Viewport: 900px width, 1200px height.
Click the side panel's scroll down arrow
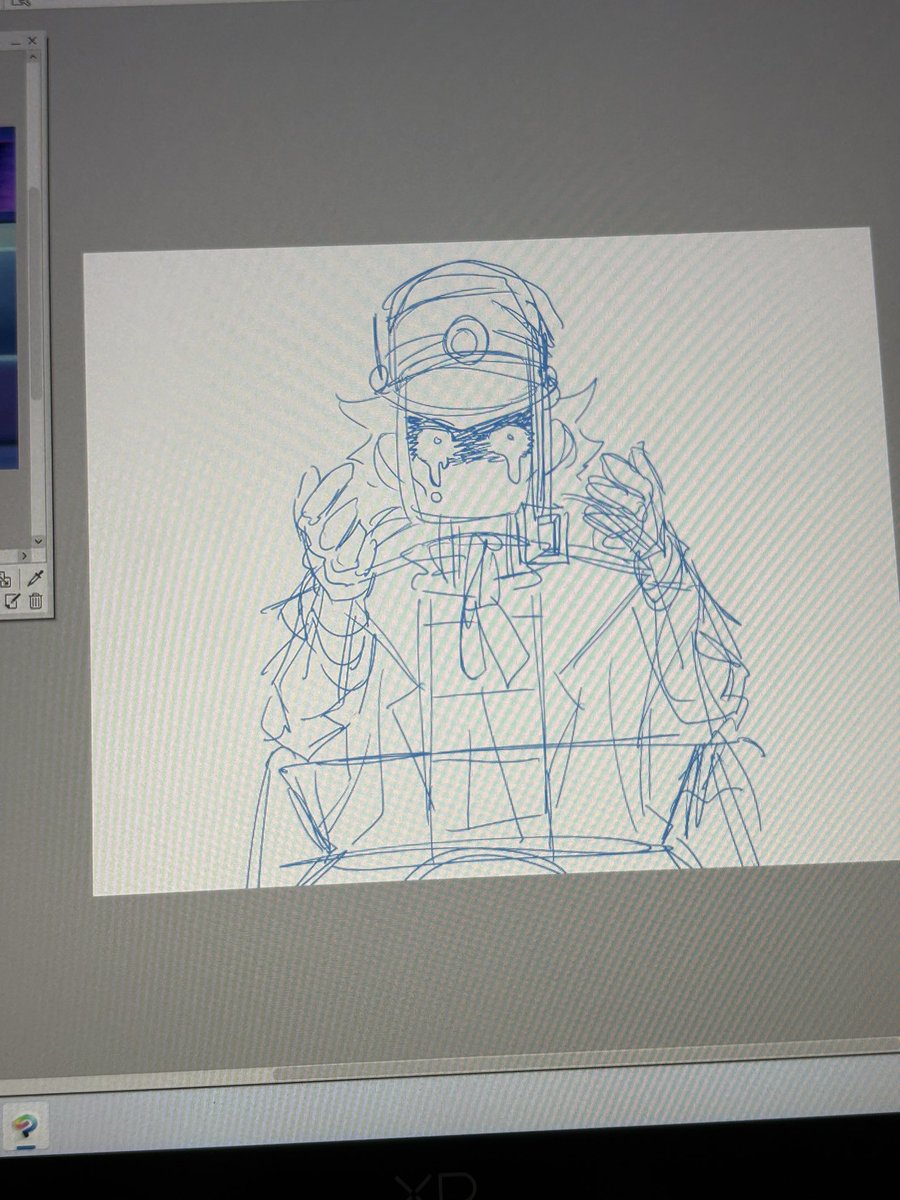(38, 541)
